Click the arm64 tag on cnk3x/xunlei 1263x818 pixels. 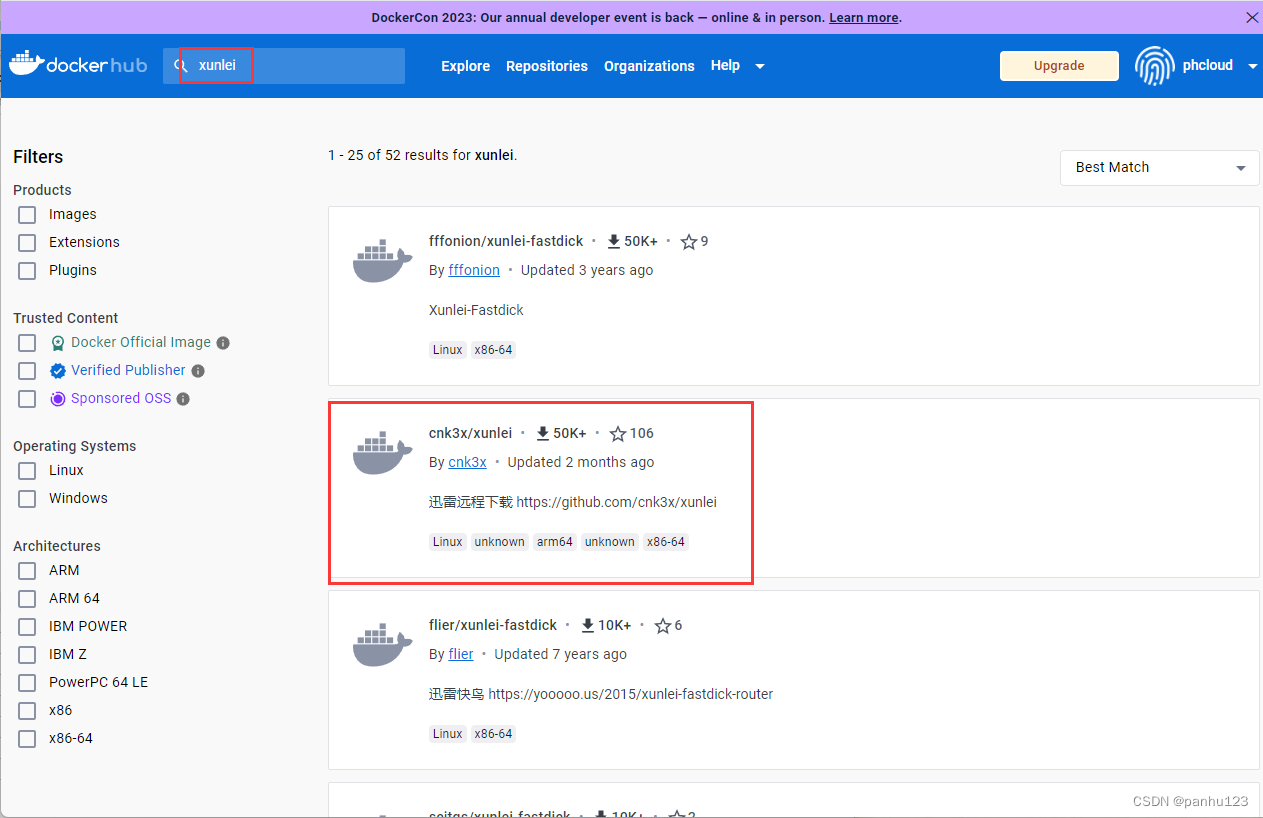[x=555, y=542]
